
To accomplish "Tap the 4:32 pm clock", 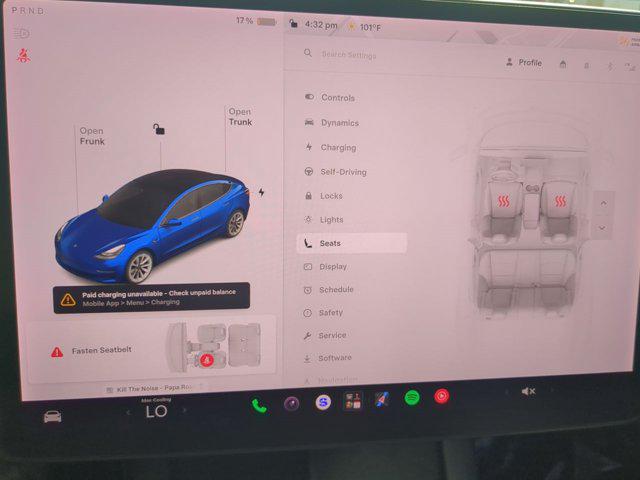I will 321,25.
